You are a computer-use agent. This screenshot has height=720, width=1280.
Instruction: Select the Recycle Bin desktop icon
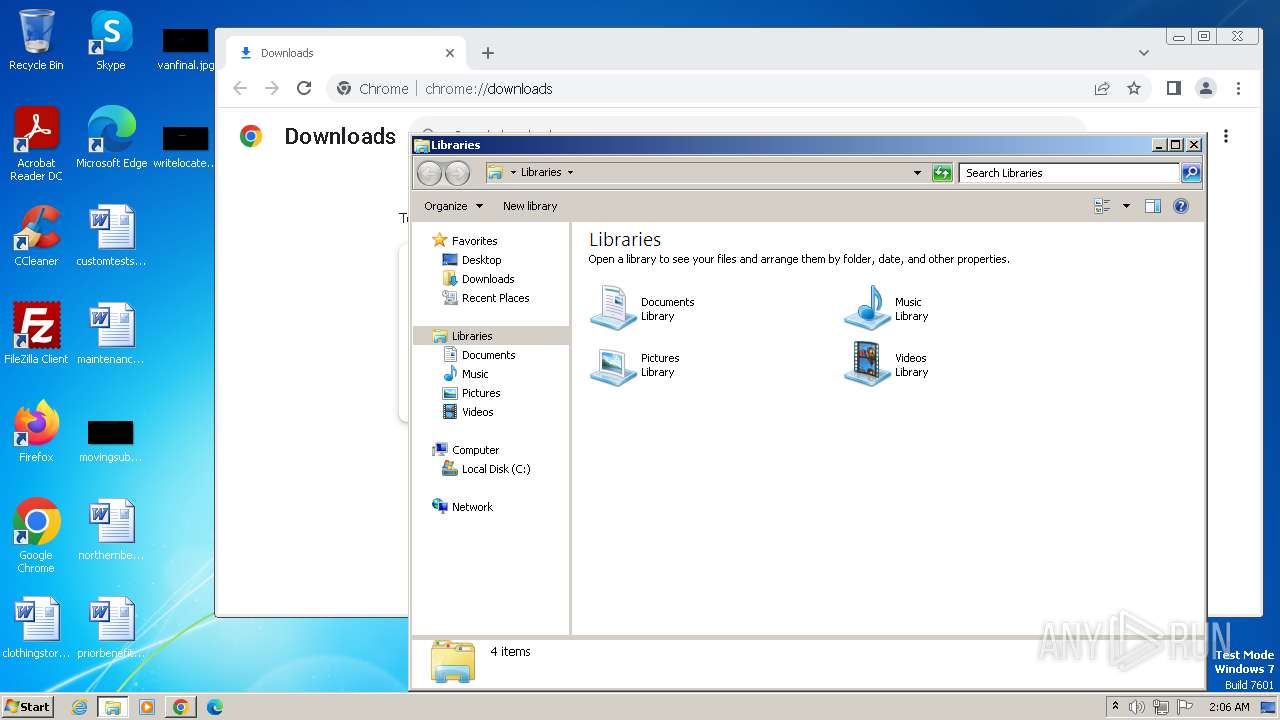[x=36, y=40]
